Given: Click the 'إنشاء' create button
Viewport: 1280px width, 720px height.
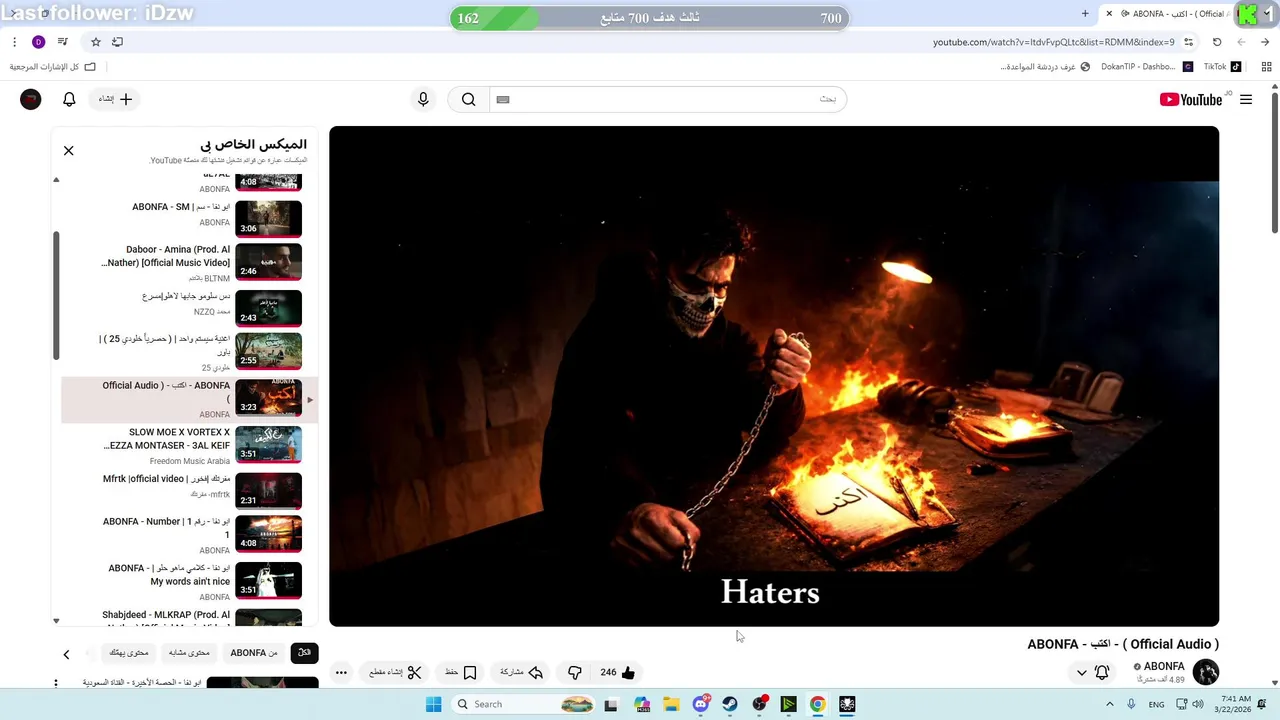Looking at the screenshot, I should (113, 99).
